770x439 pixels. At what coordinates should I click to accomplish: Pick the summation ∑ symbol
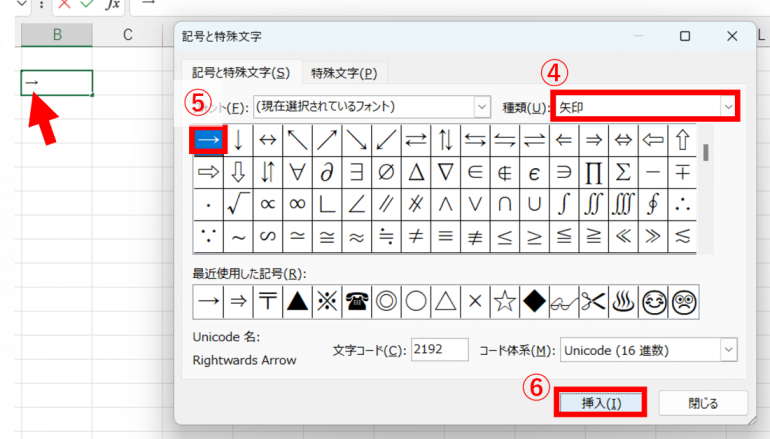623,172
